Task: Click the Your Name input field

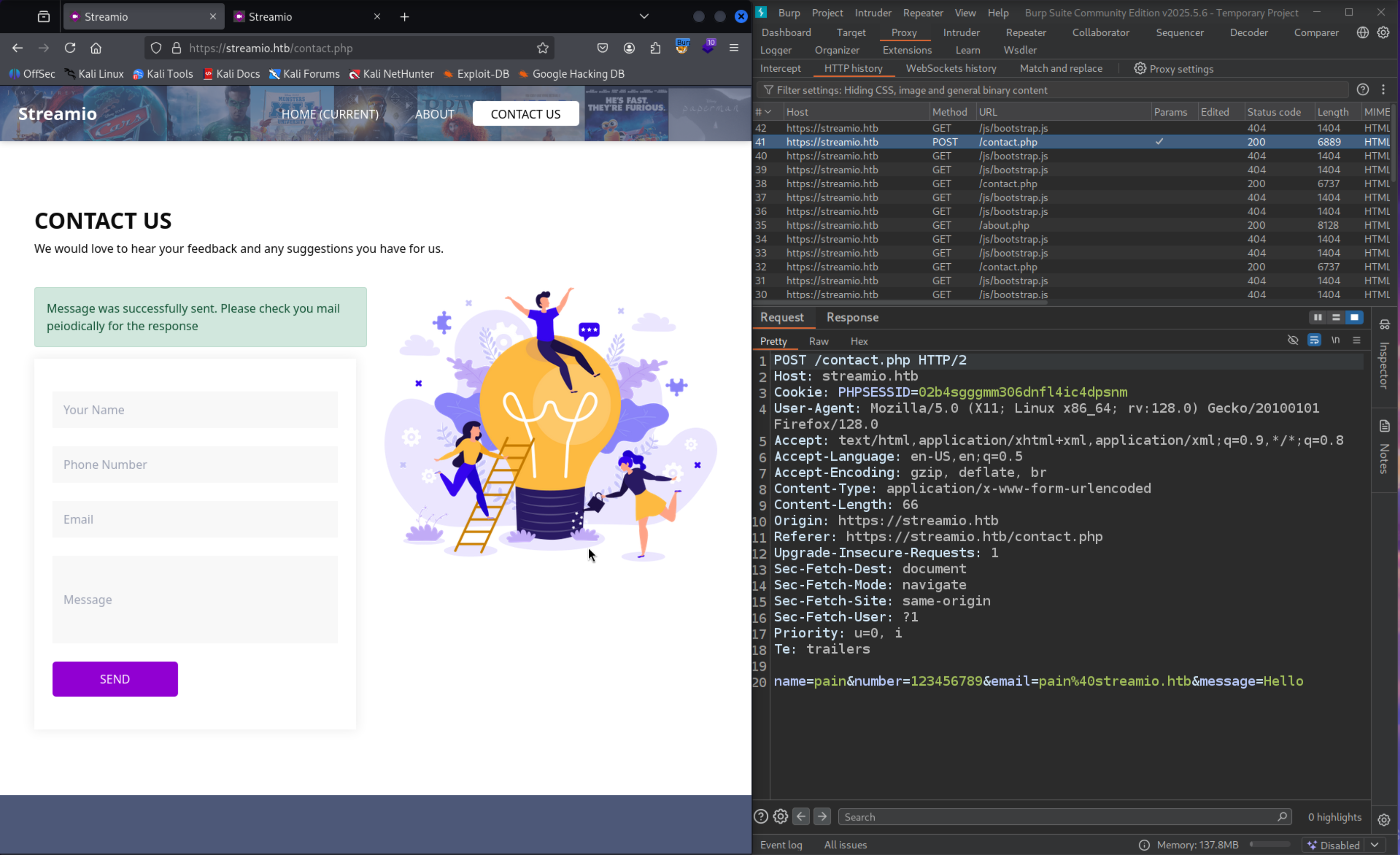Action: tap(195, 409)
